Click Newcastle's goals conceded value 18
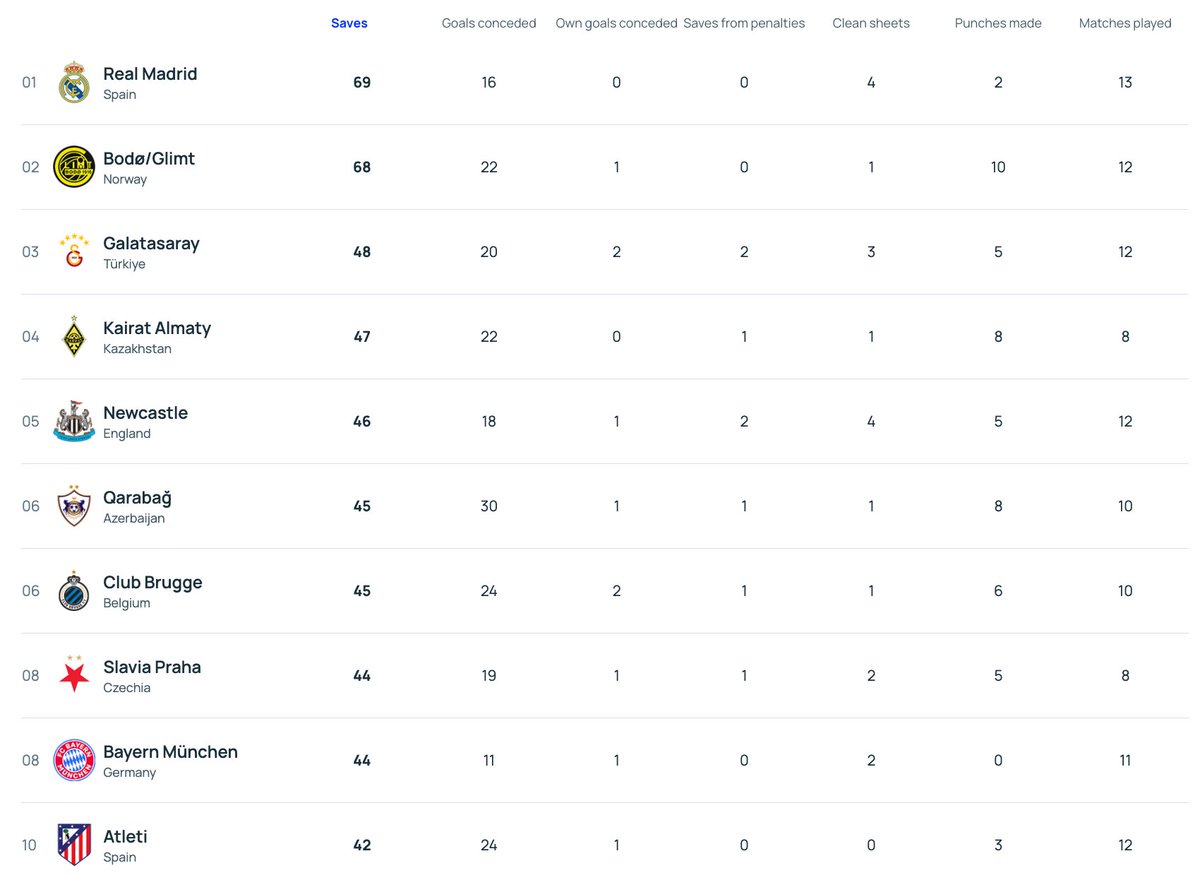The width and height of the screenshot is (1200, 880). 489,421
